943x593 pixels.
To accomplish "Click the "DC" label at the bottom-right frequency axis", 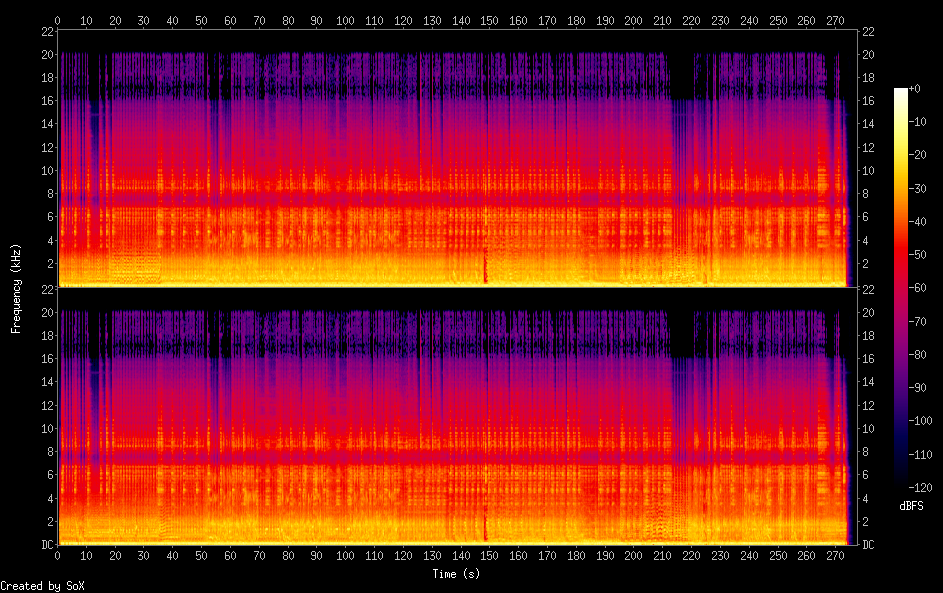I will [x=867, y=544].
